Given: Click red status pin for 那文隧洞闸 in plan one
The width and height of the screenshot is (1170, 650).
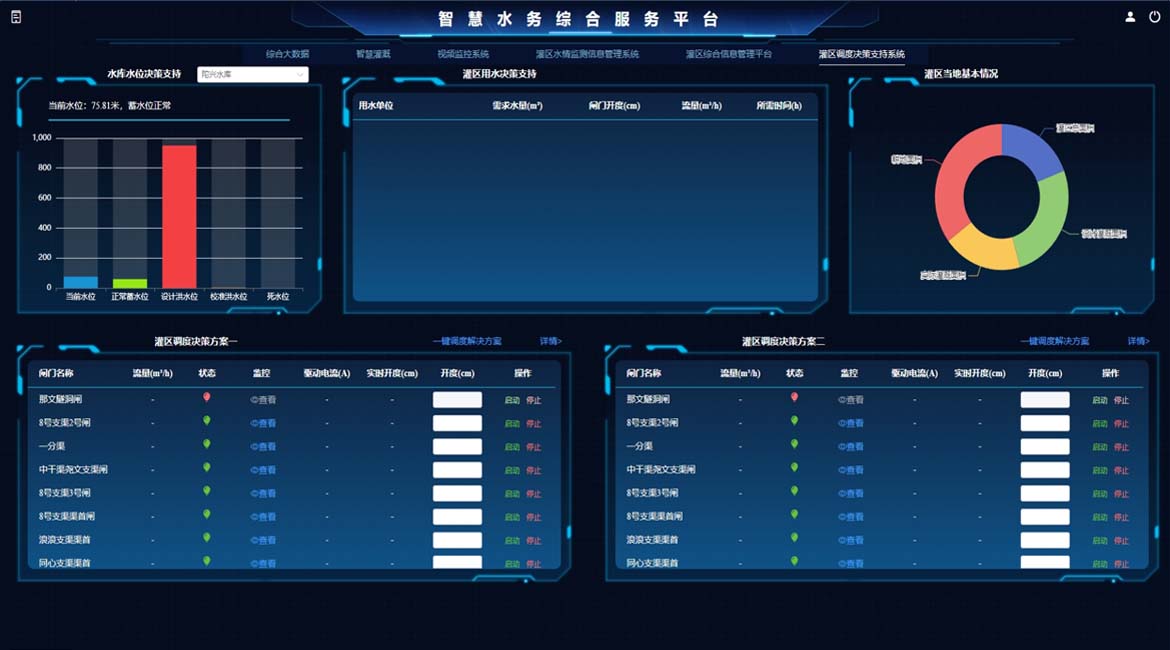Looking at the screenshot, I should (x=207, y=397).
